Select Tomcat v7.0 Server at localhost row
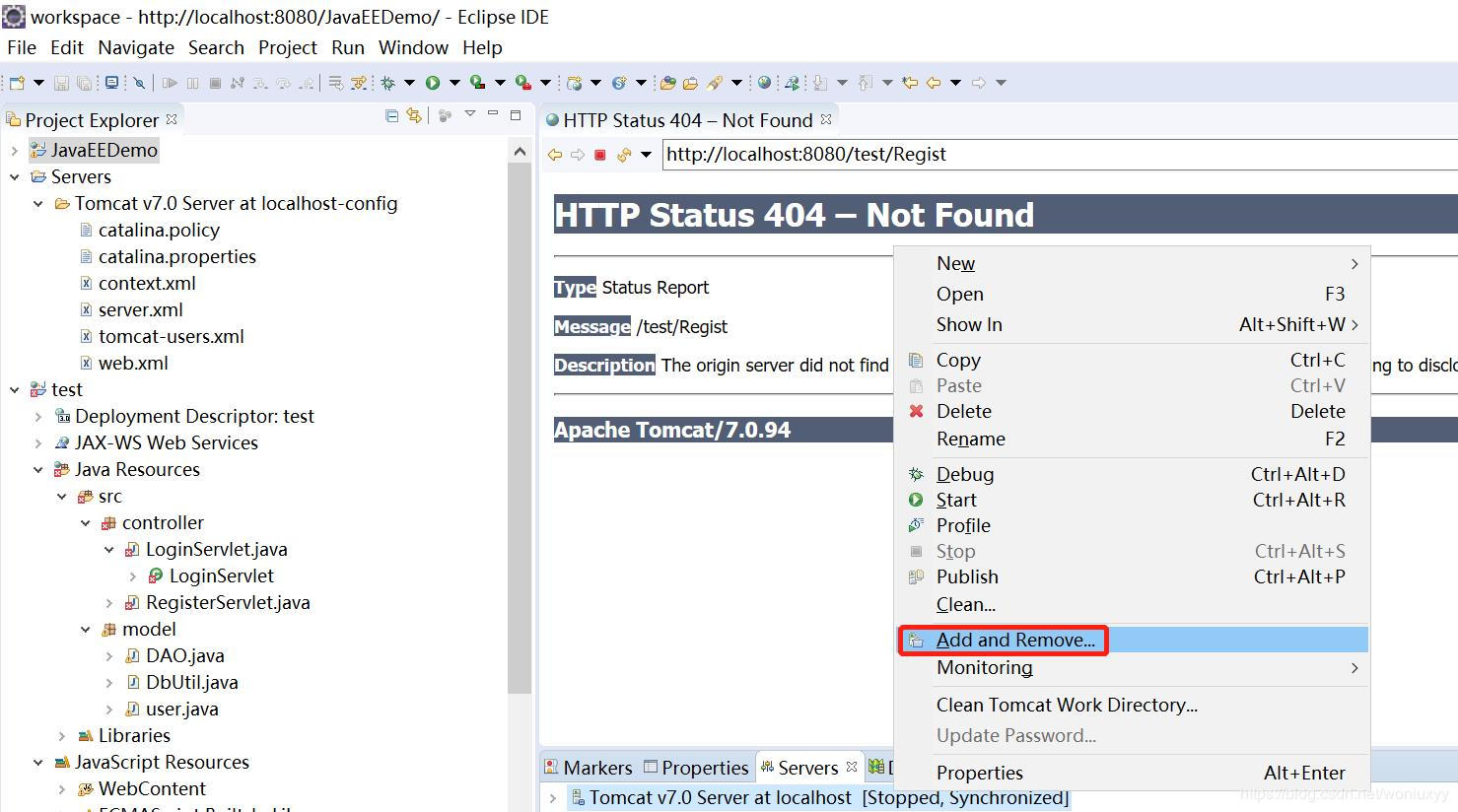Image resolution: width=1458 pixels, height=812 pixels. point(818,798)
